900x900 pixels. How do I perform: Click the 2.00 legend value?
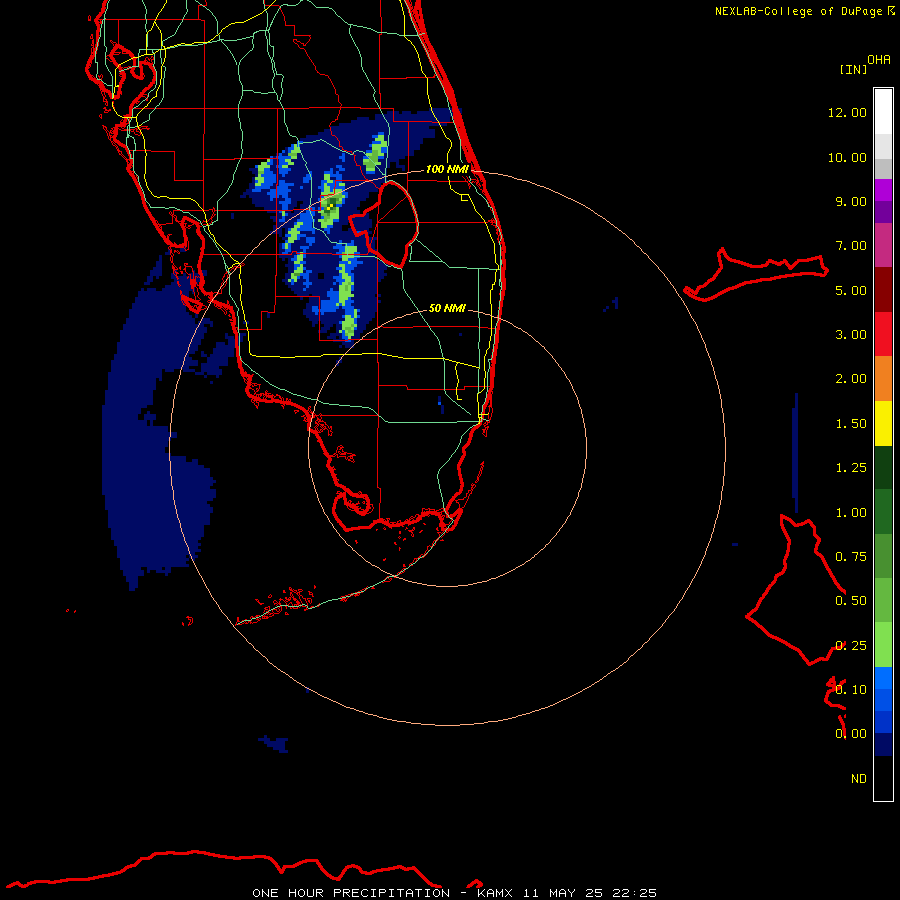pyautogui.click(x=851, y=379)
